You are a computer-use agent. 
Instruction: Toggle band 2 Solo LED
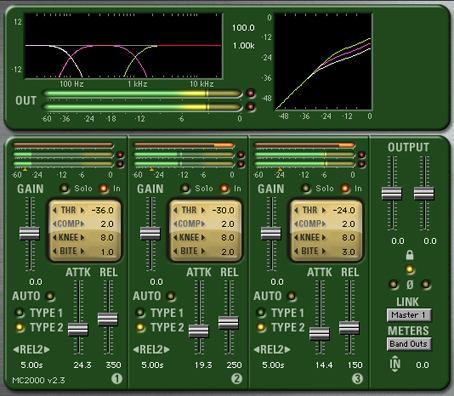[x=185, y=189]
